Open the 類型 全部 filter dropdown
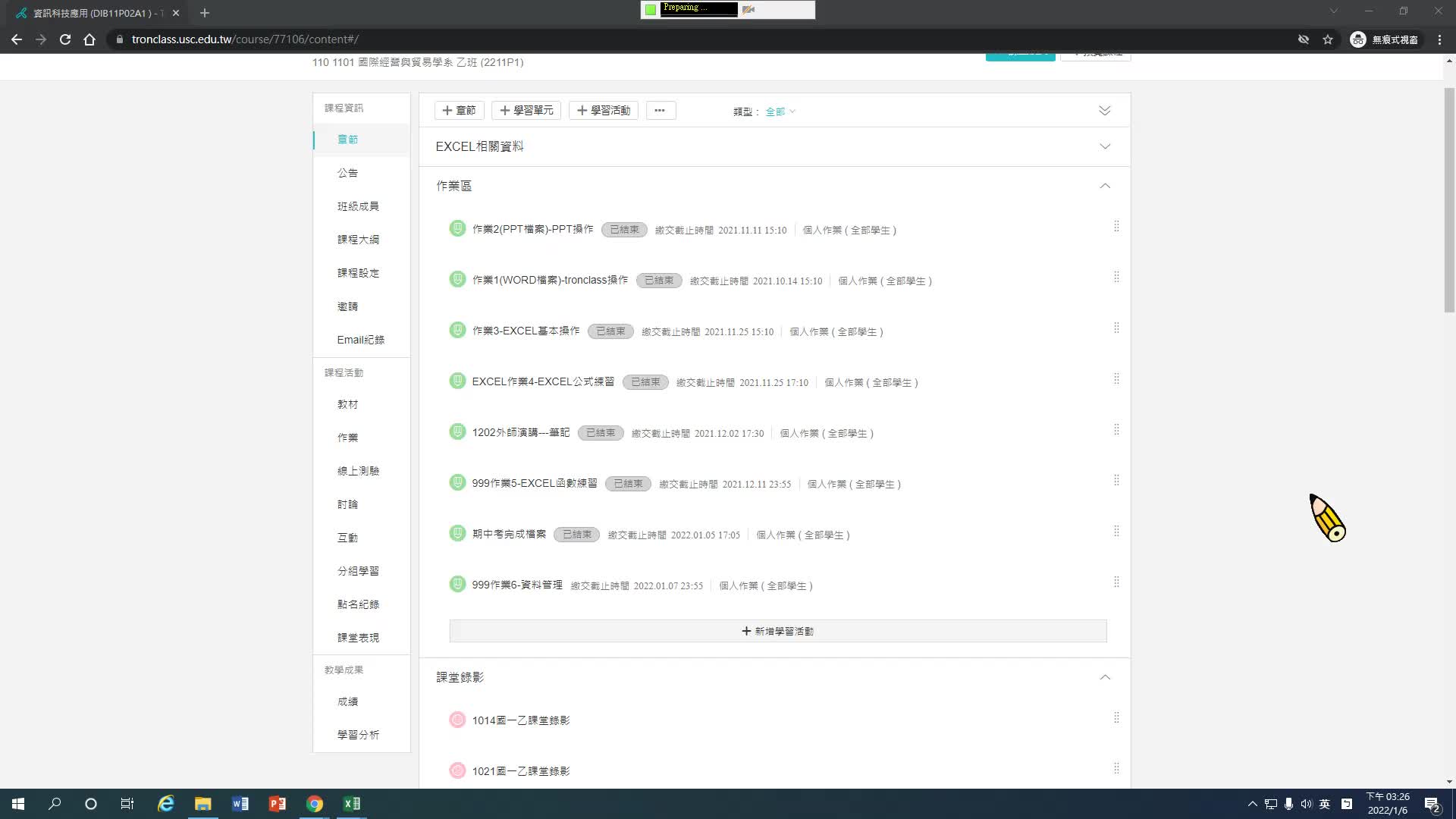1456x819 pixels. pyautogui.click(x=780, y=111)
